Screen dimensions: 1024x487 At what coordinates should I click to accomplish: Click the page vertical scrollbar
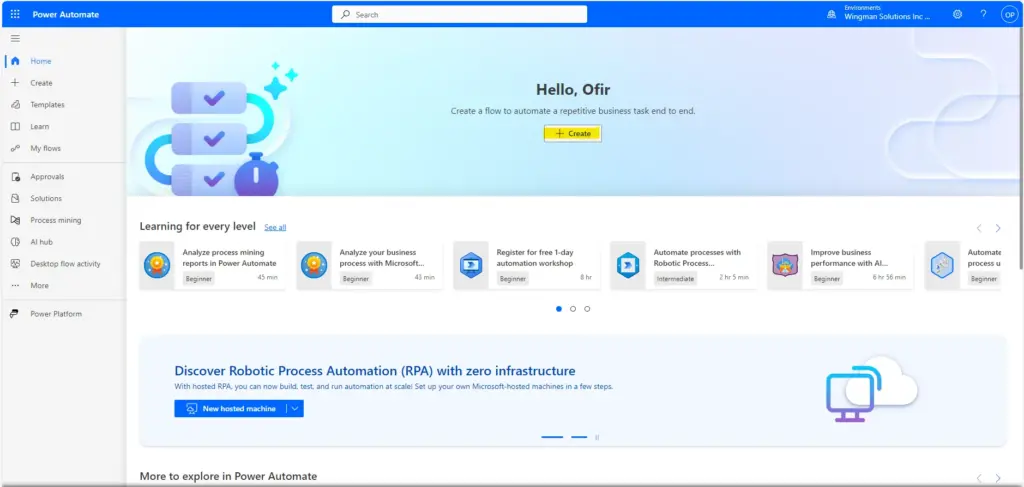point(1021,149)
